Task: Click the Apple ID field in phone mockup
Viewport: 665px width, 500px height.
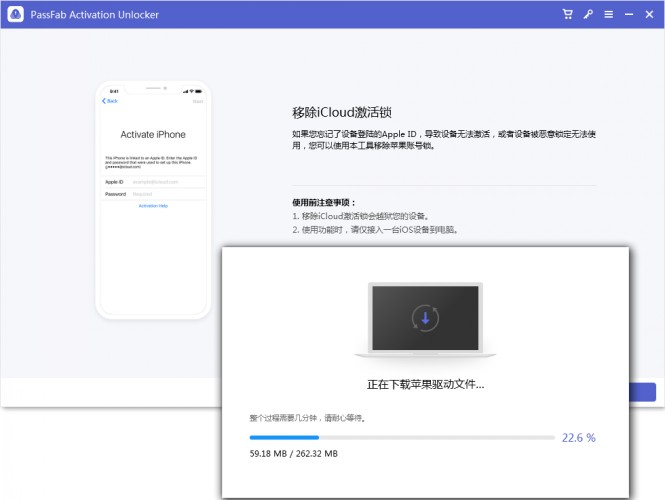Action: coord(153,182)
